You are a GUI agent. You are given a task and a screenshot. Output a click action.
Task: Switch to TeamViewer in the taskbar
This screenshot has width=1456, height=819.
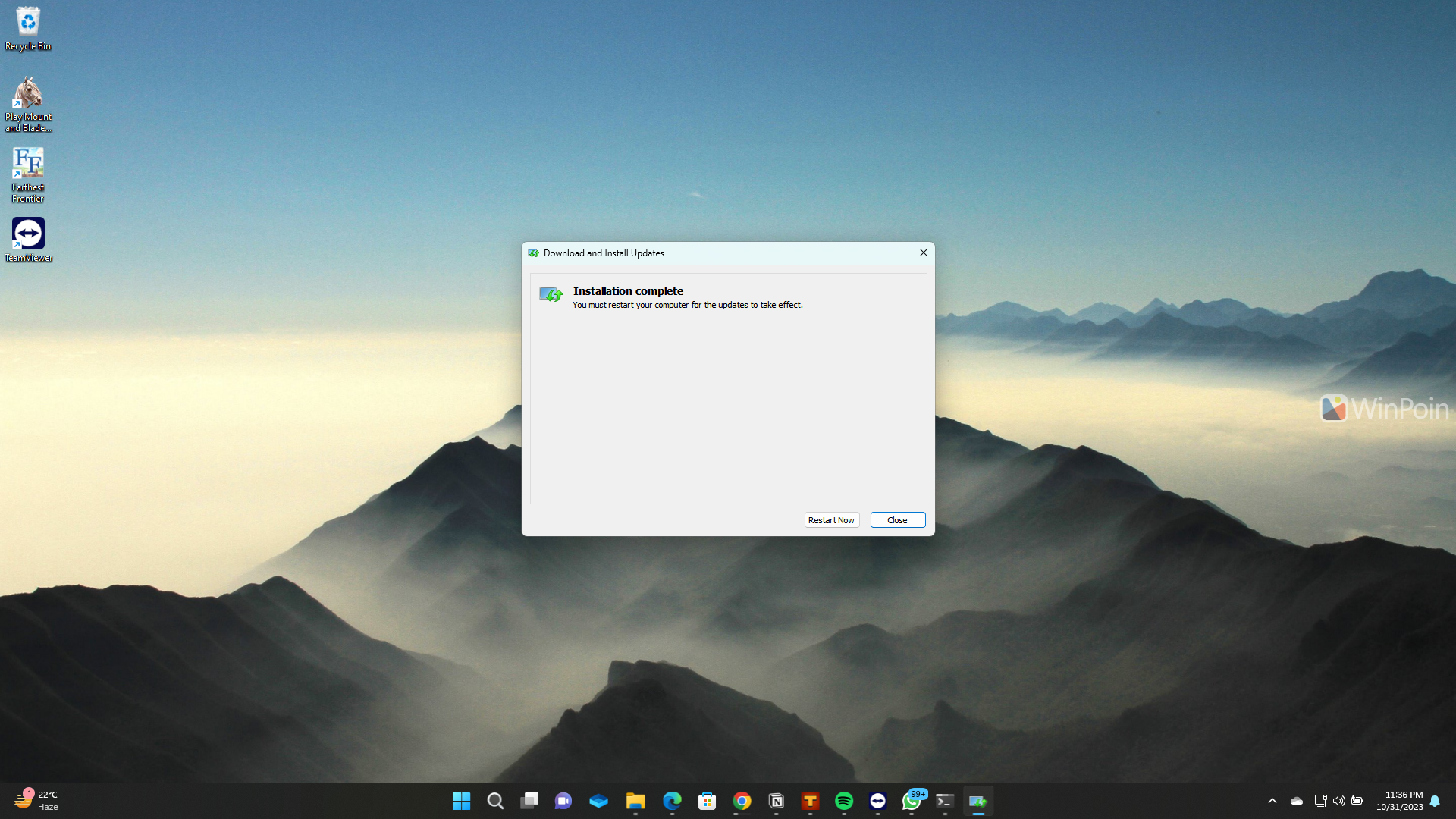tap(878, 801)
